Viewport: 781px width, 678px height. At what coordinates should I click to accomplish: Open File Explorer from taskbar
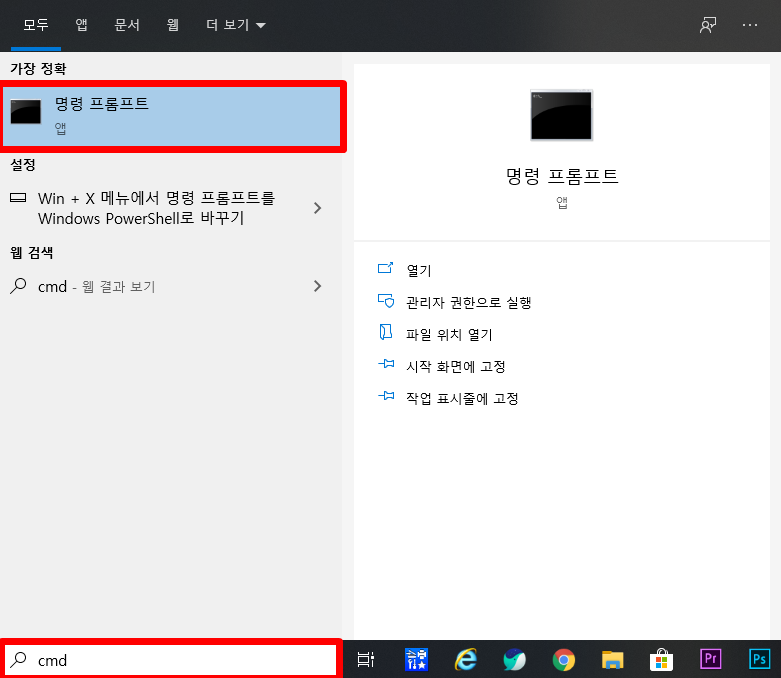(x=612, y=660)
